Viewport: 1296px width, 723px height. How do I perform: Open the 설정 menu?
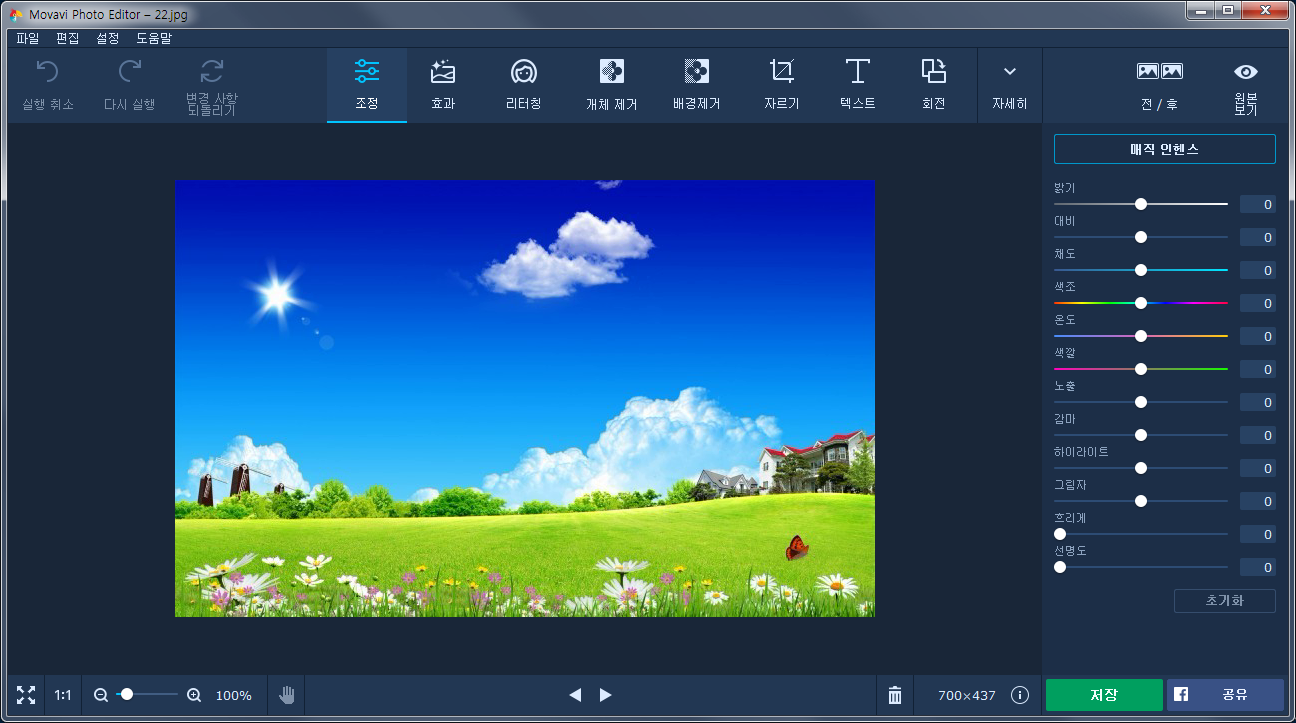tap(108, 38)
